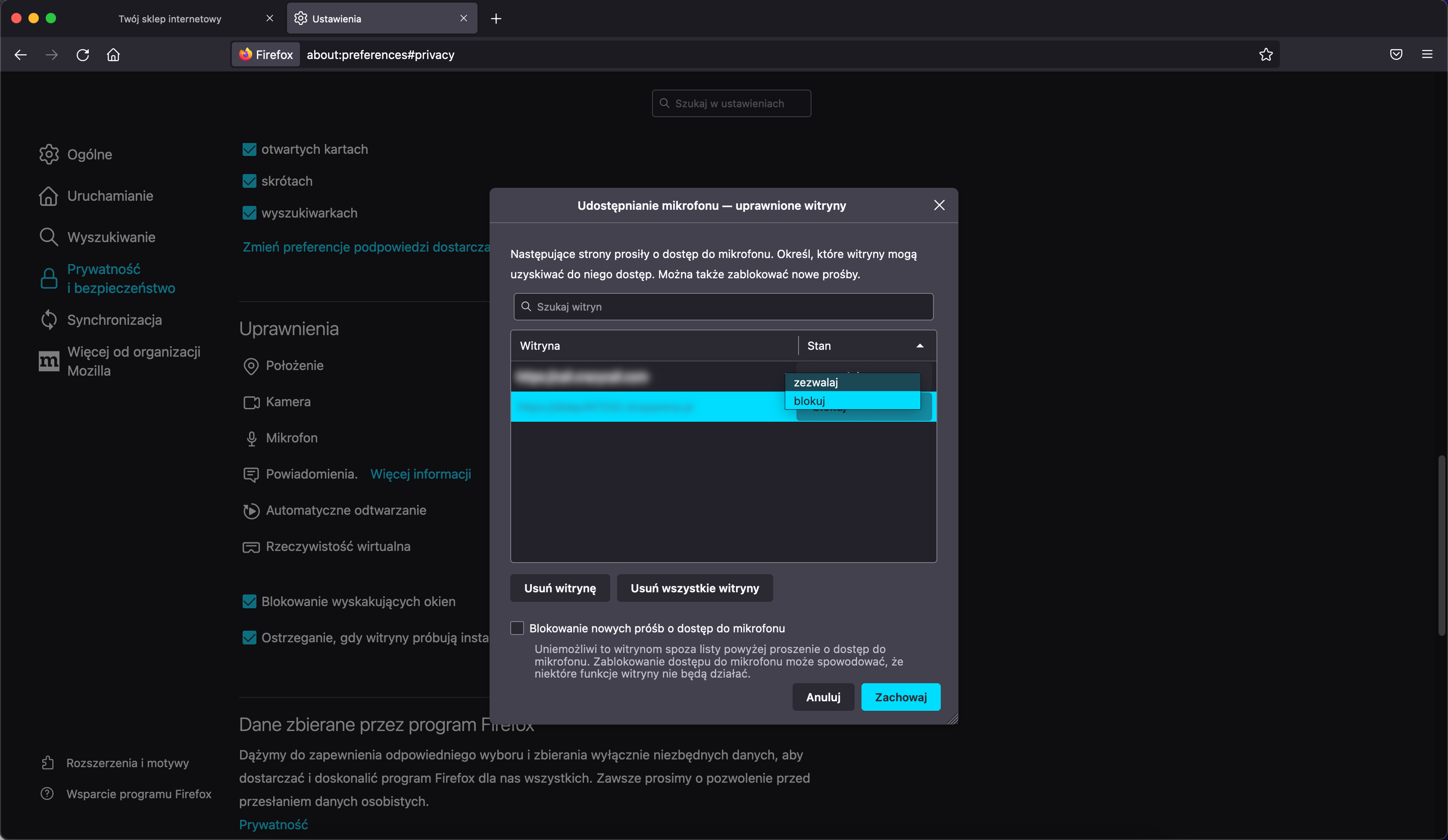Uncheck Blokowanie wyskakujących okien

click(250, 601)
